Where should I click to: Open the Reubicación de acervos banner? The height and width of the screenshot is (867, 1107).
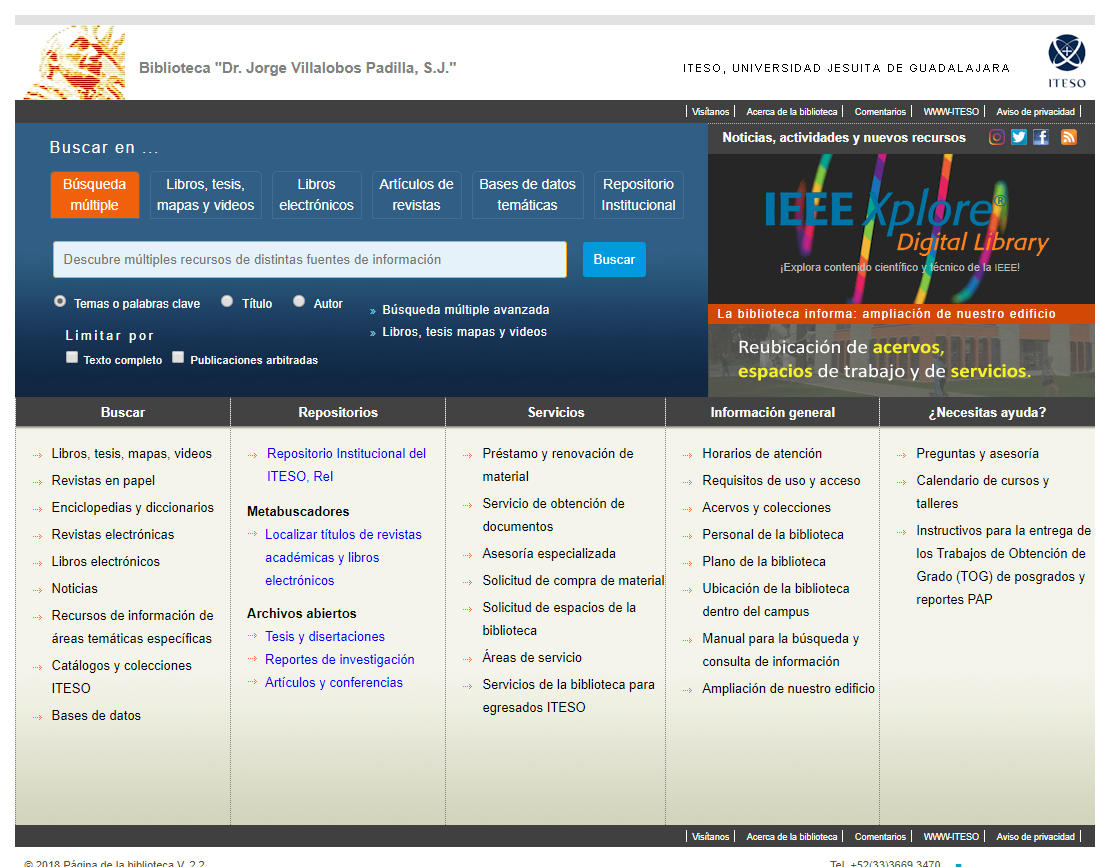coord(902,359)
